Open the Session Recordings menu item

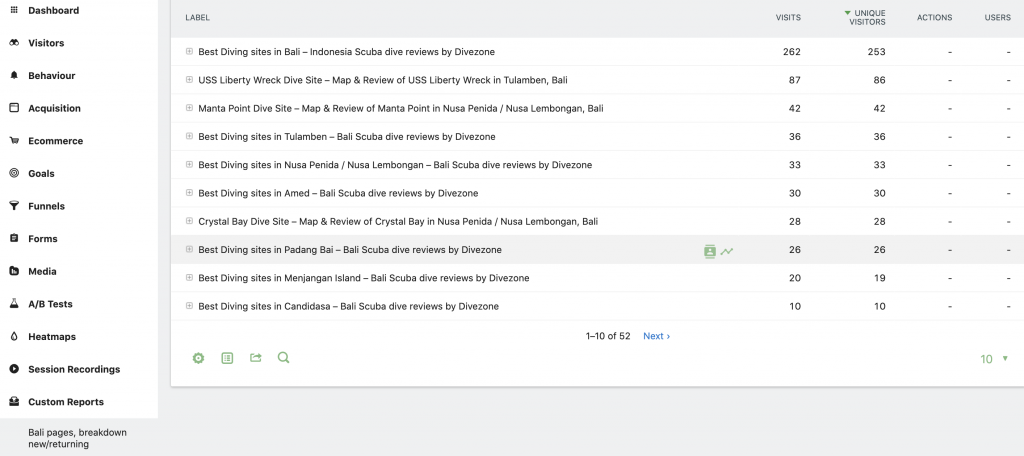click(x=74, y=370)
